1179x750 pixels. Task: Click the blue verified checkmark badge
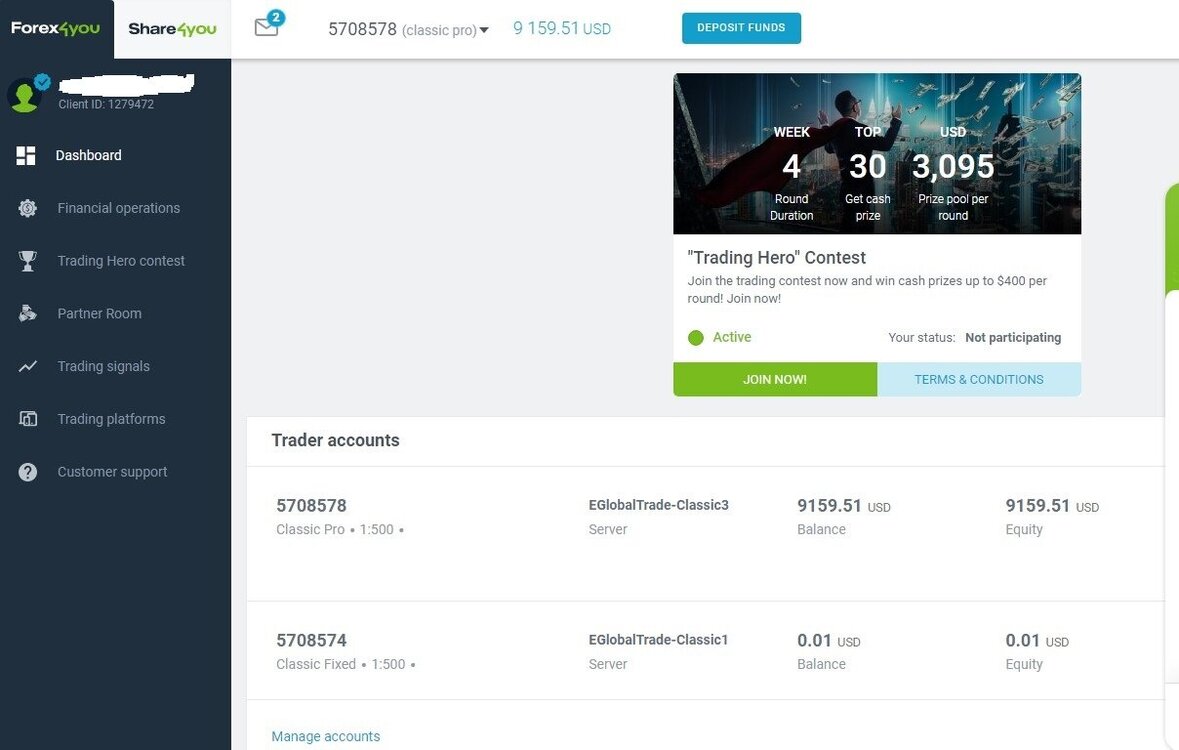43,81
